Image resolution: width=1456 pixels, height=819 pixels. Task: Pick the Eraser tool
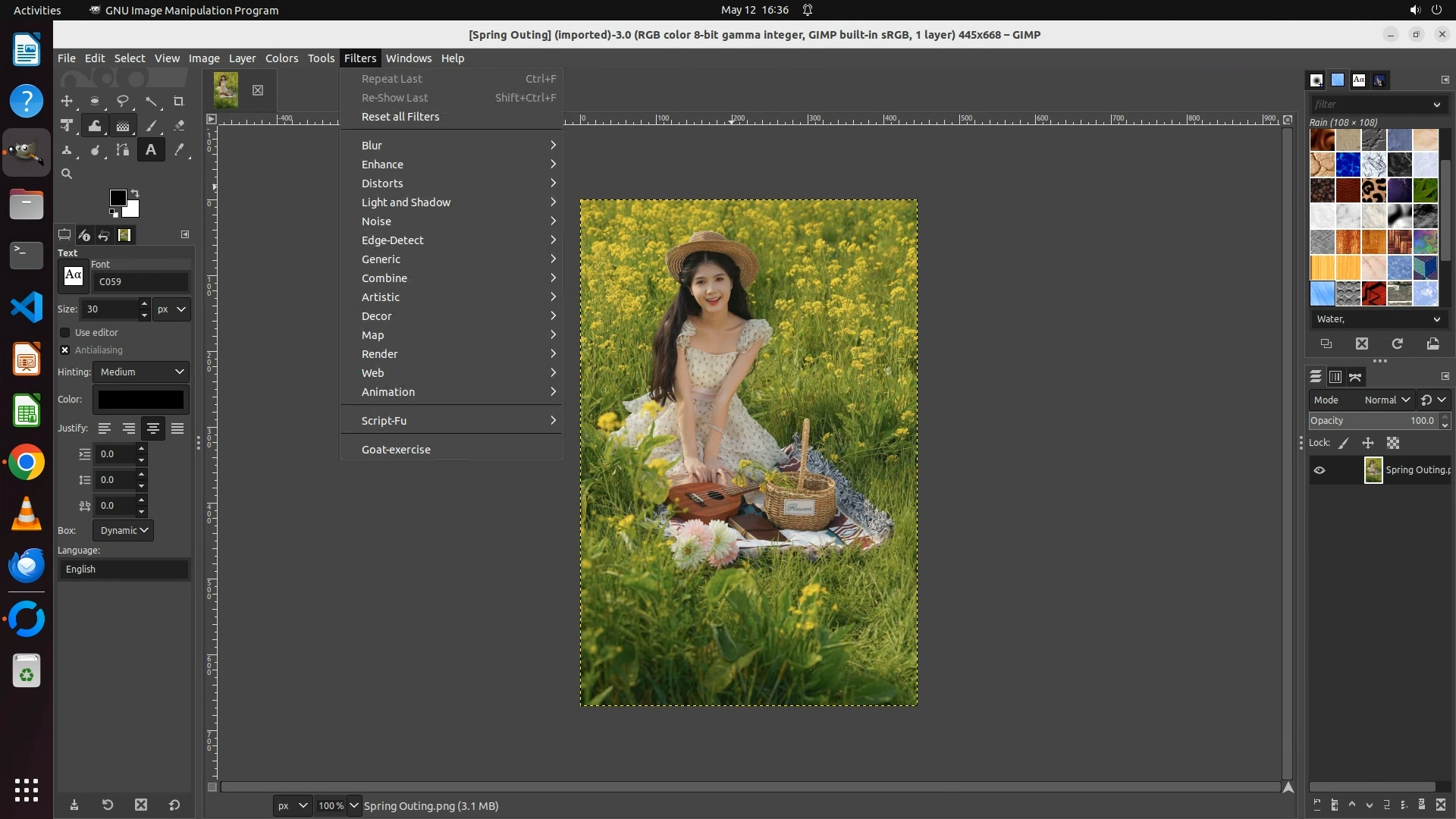(x=179, y=126)
